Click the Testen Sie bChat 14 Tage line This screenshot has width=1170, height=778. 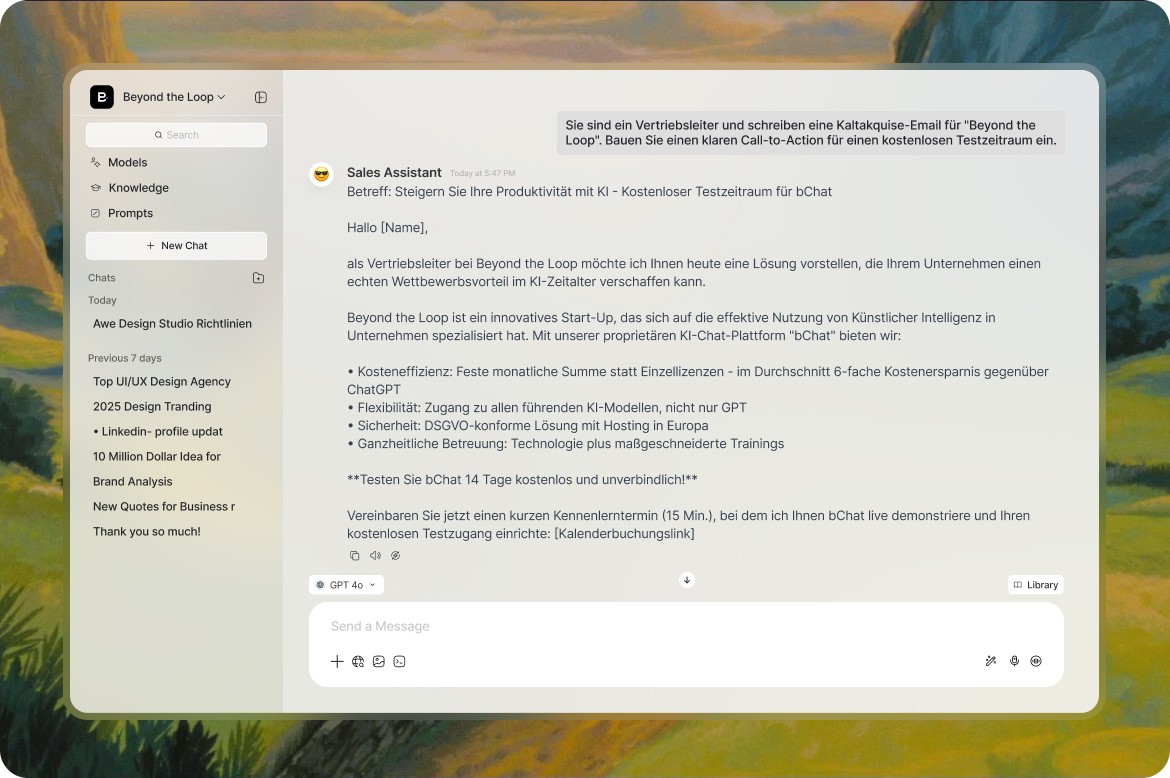[x=522, y=480]
